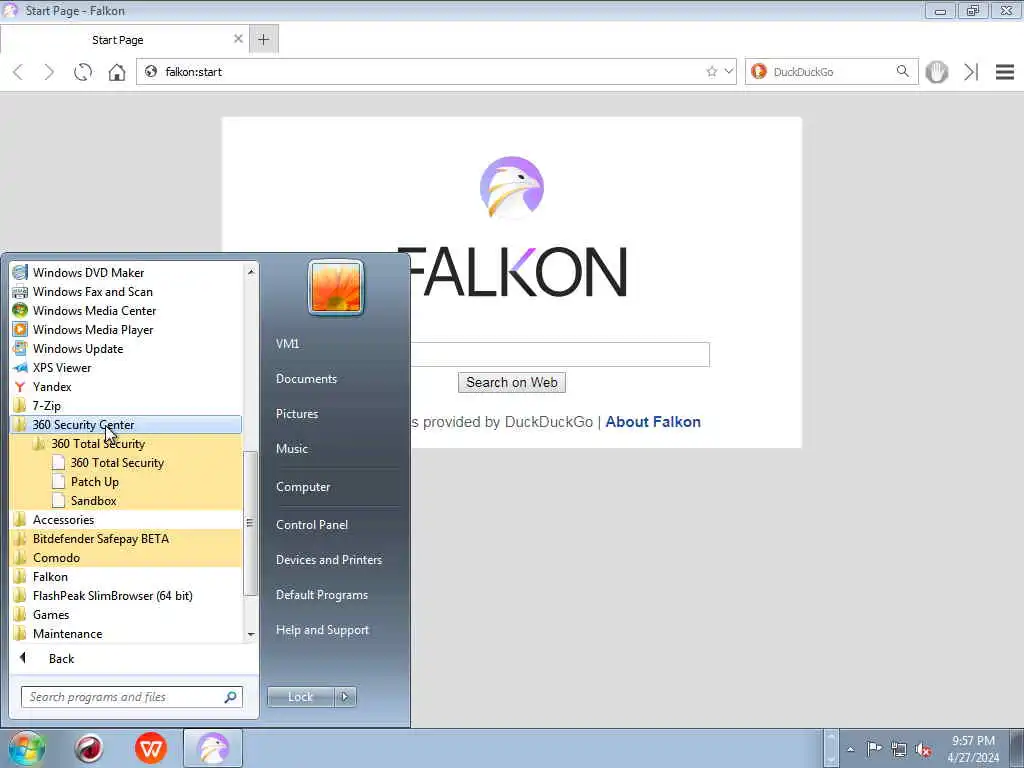Expand the Comodo folder
The height and width of the screenshot is (768, 1024).
[x=126, y=558]
